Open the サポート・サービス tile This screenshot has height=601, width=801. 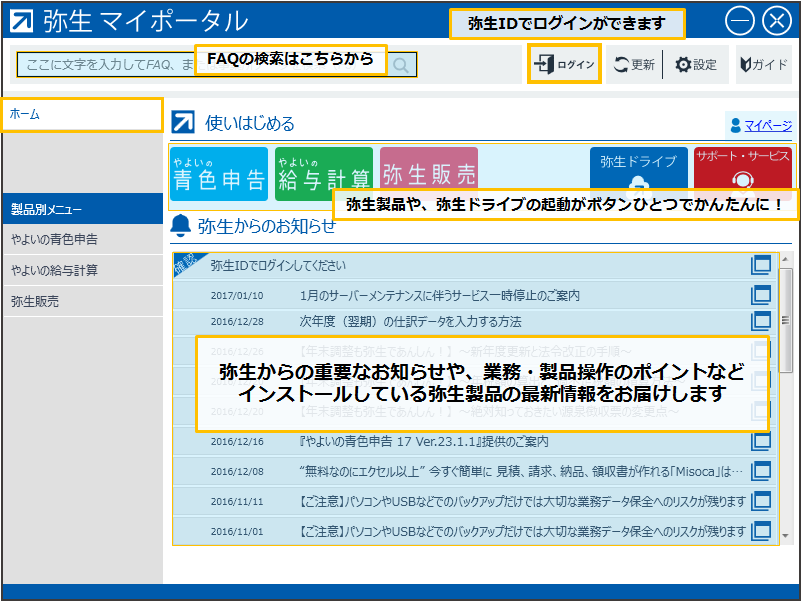click(x=743, y=170)
